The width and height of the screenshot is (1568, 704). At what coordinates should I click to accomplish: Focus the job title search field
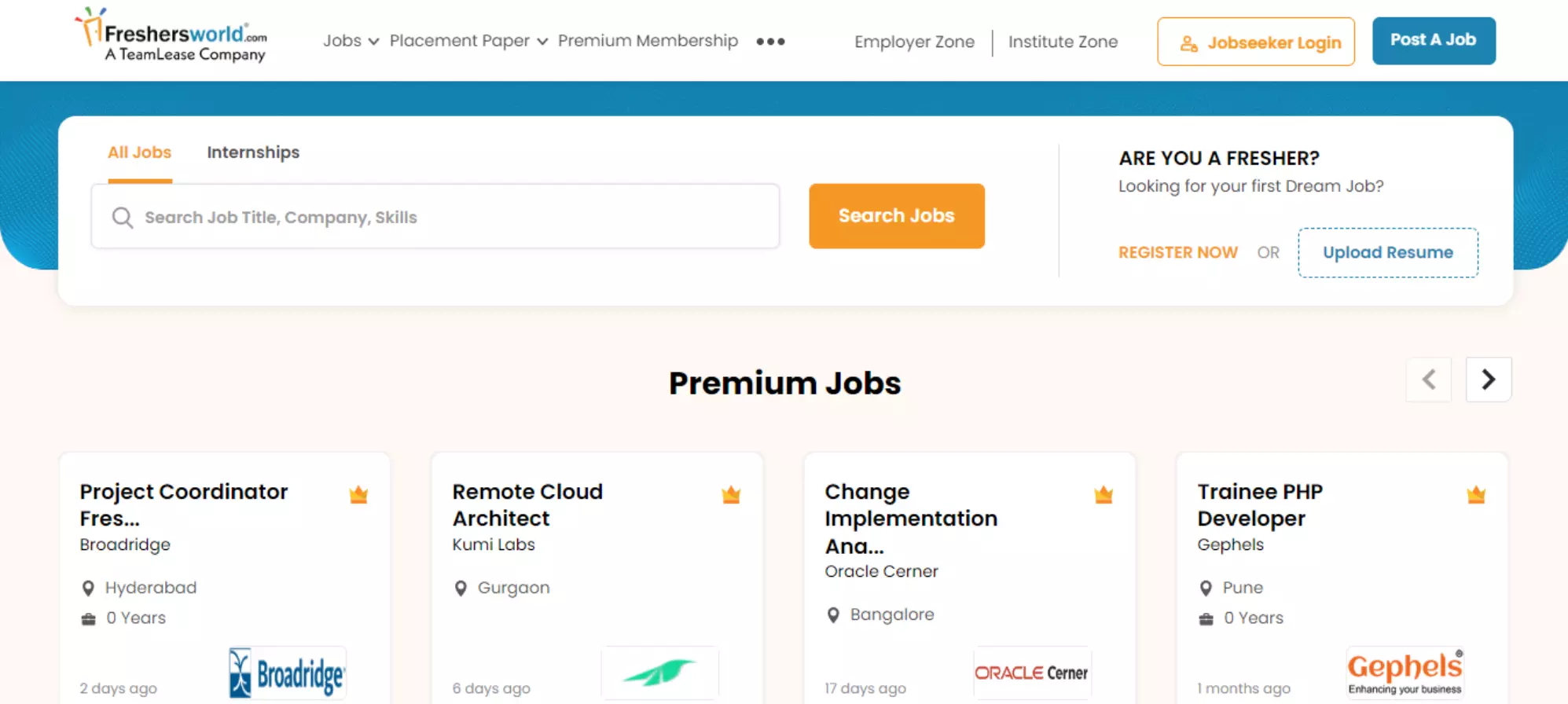[x=435, y=217]
